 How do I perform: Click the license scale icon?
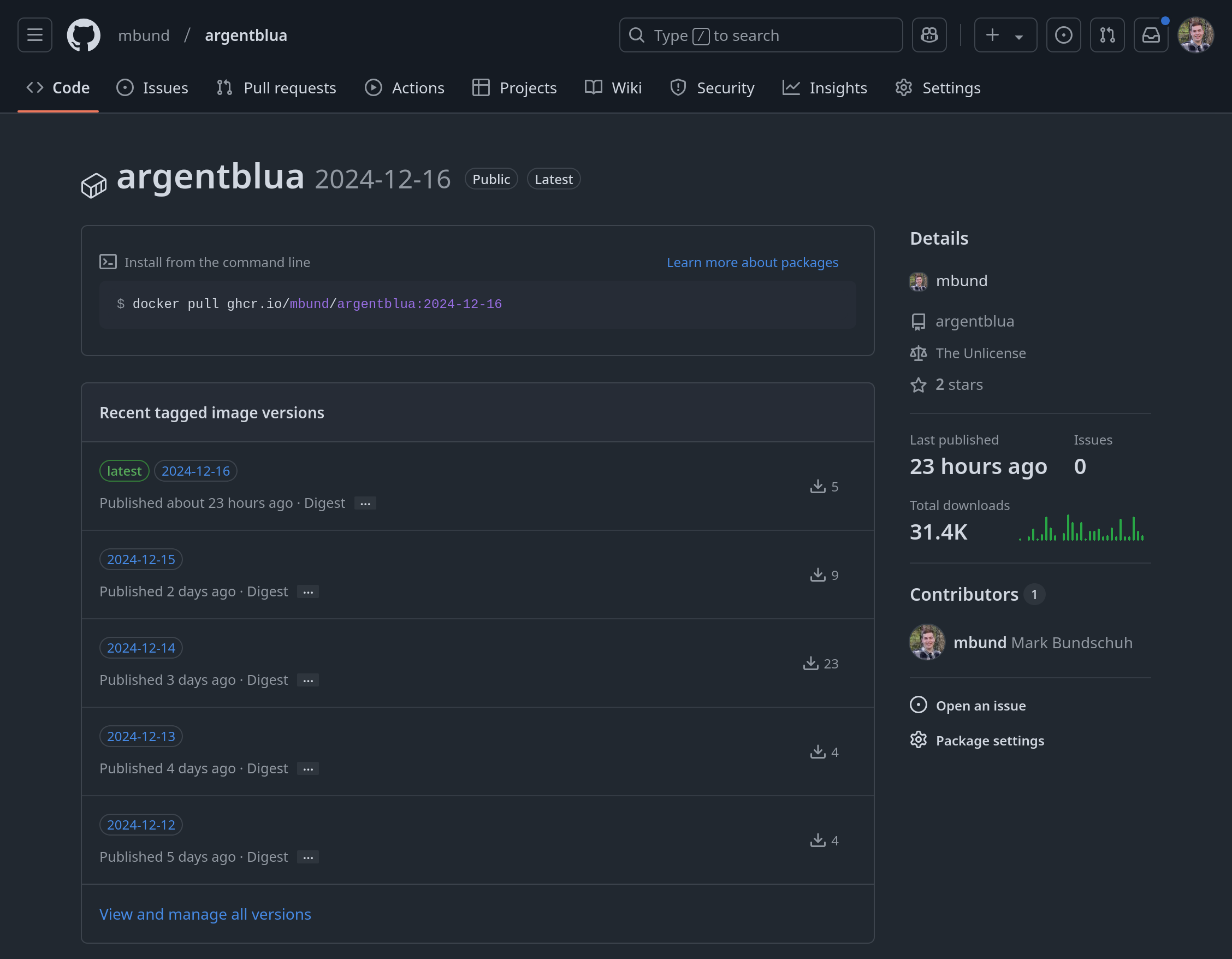pos(919,353)
